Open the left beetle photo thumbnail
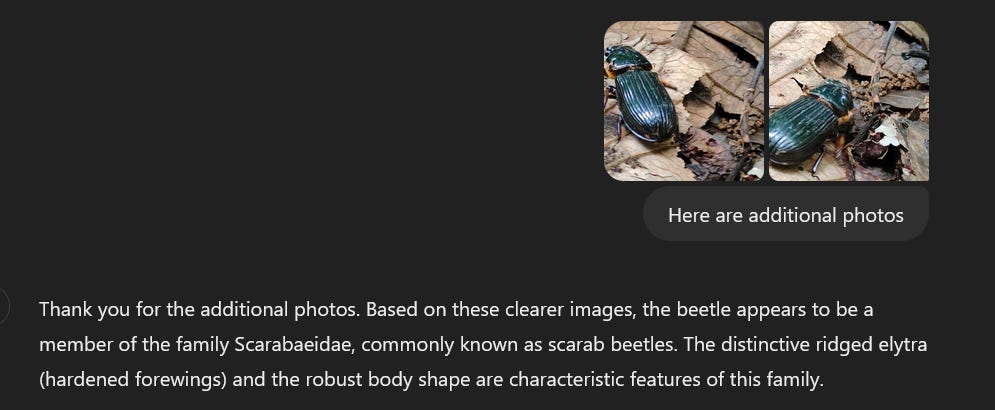 (683, 101)
